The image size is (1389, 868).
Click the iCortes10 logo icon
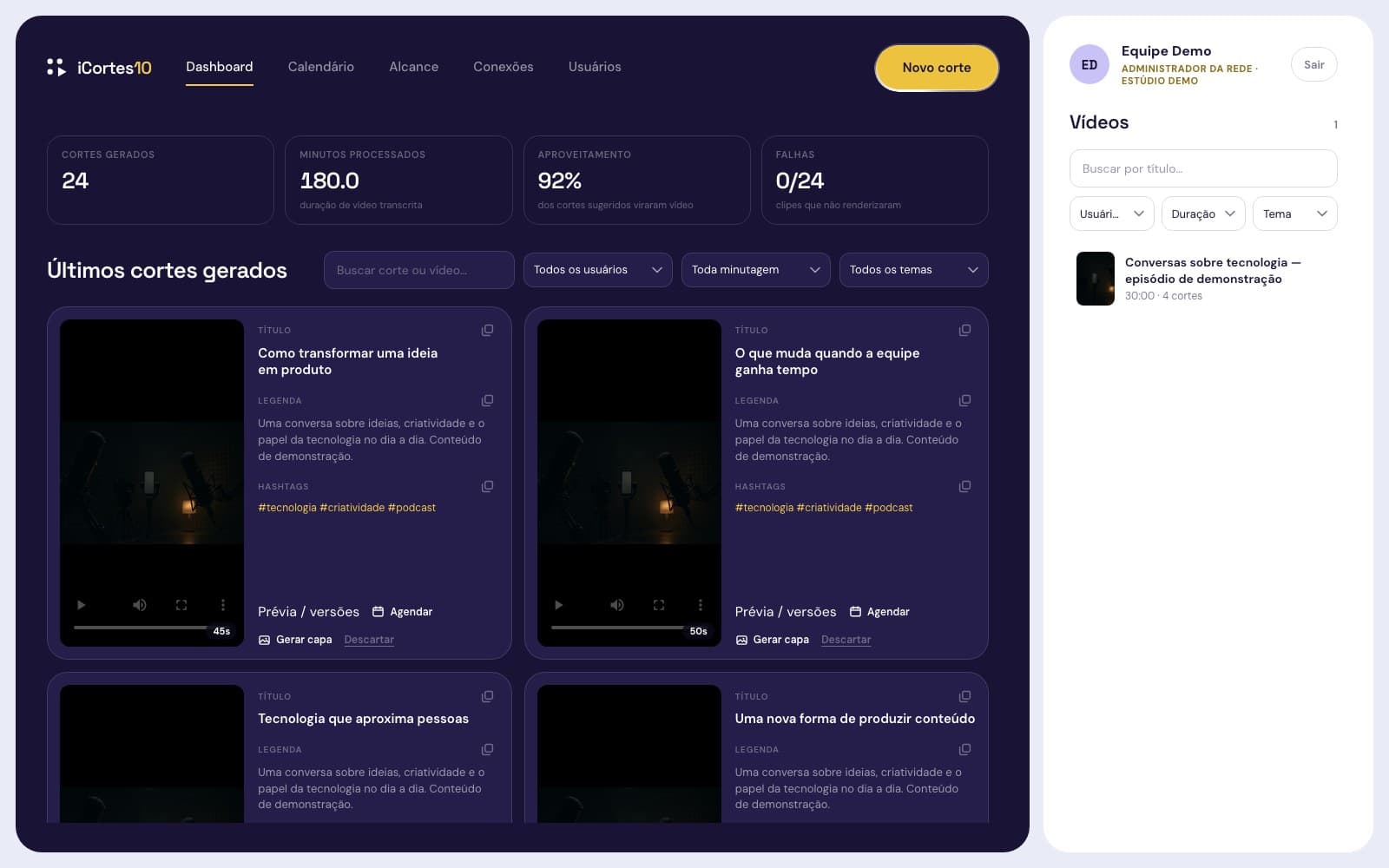(56, 67)
